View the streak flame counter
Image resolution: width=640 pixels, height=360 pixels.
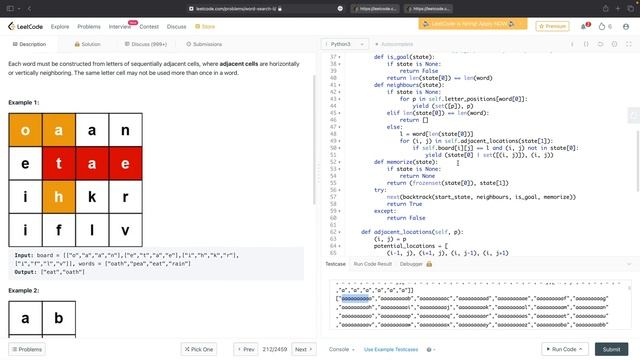click(x=605, y=26)
